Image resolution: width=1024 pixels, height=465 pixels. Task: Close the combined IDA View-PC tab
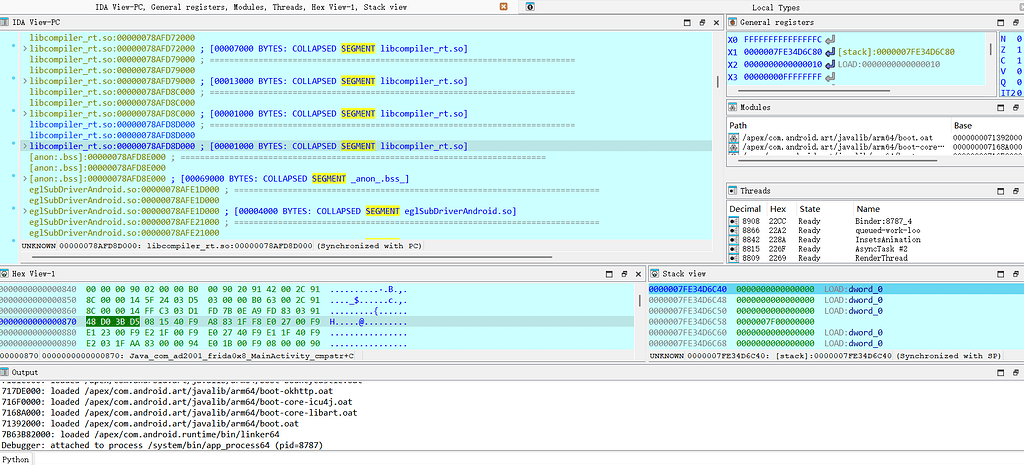click(504, 7)
